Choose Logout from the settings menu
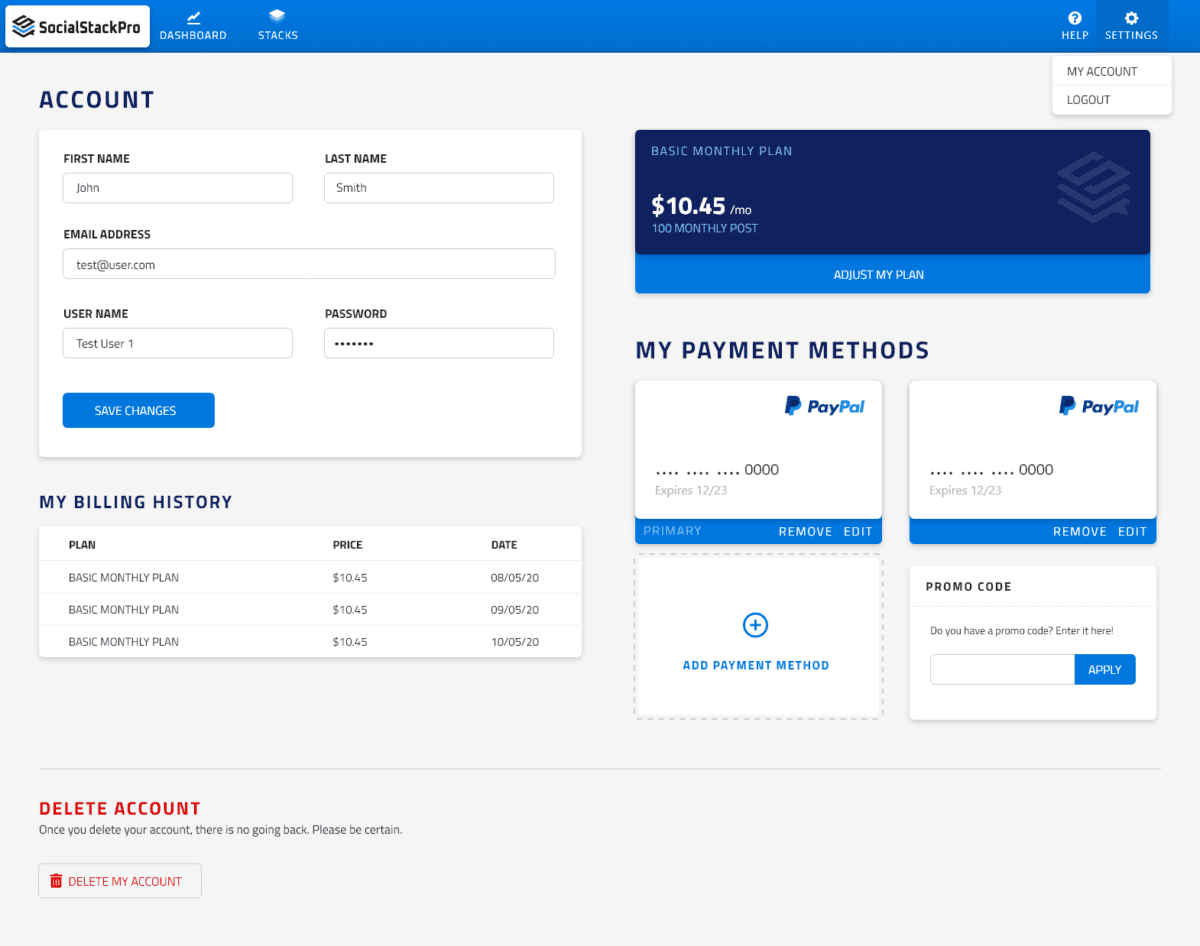This screenshot has width=1200, height=946. pos(1088,100)
